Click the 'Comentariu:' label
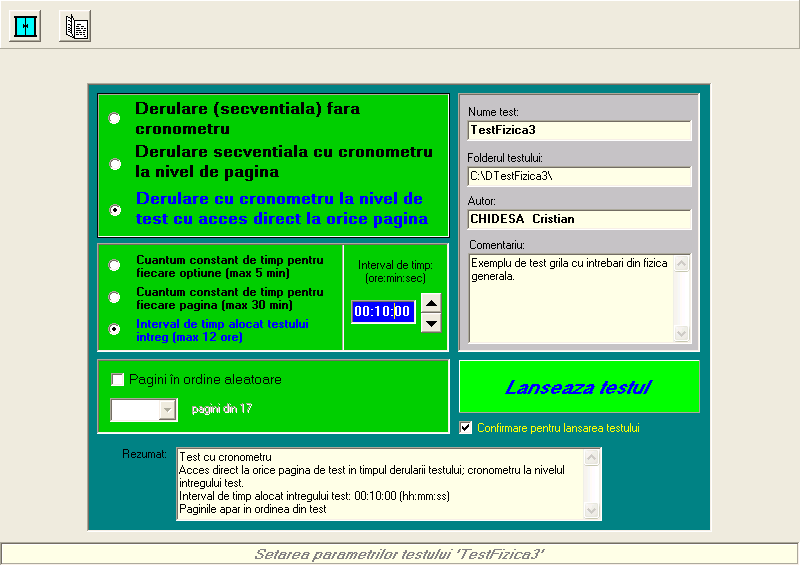The width and height of the screenshot is (800, 566). [496, 245]
